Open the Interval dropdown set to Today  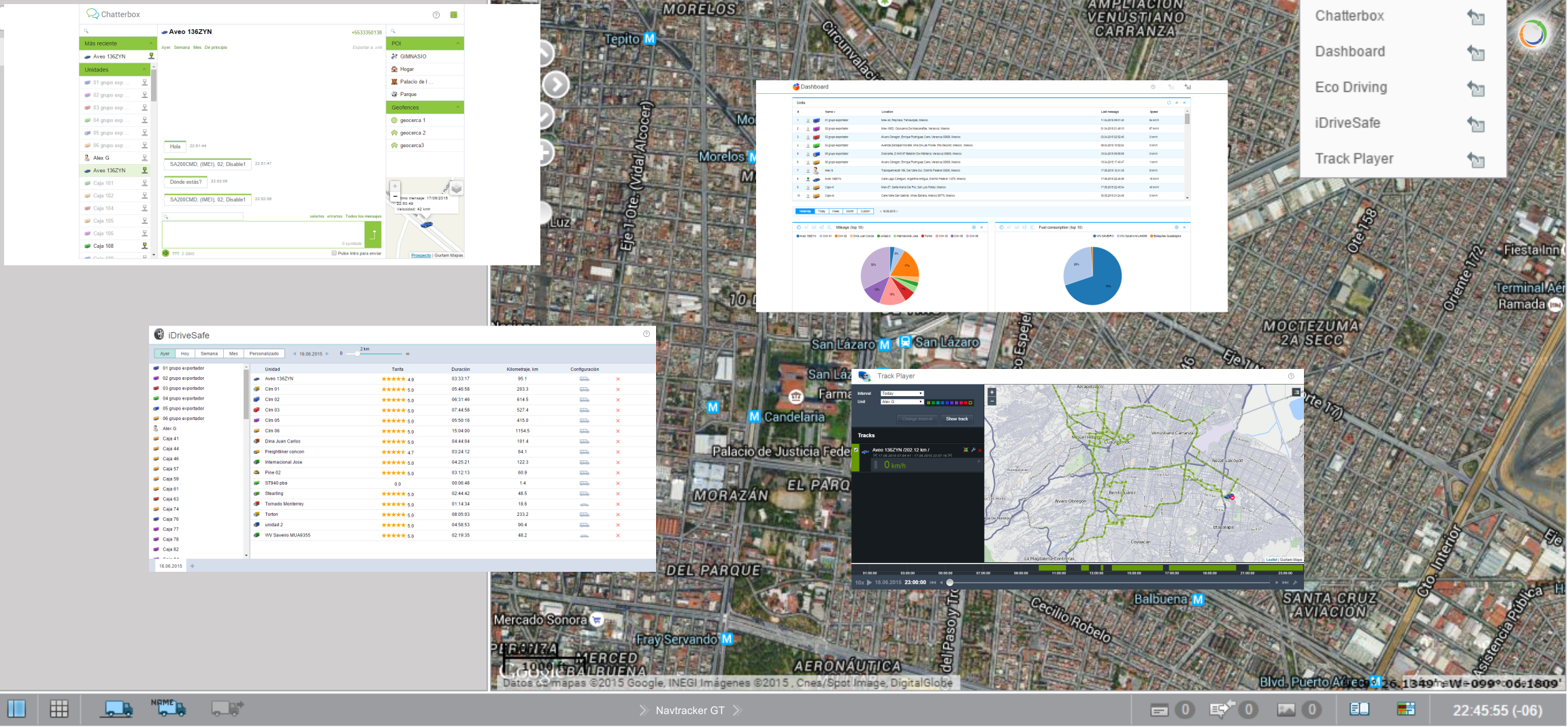[902, 393]
